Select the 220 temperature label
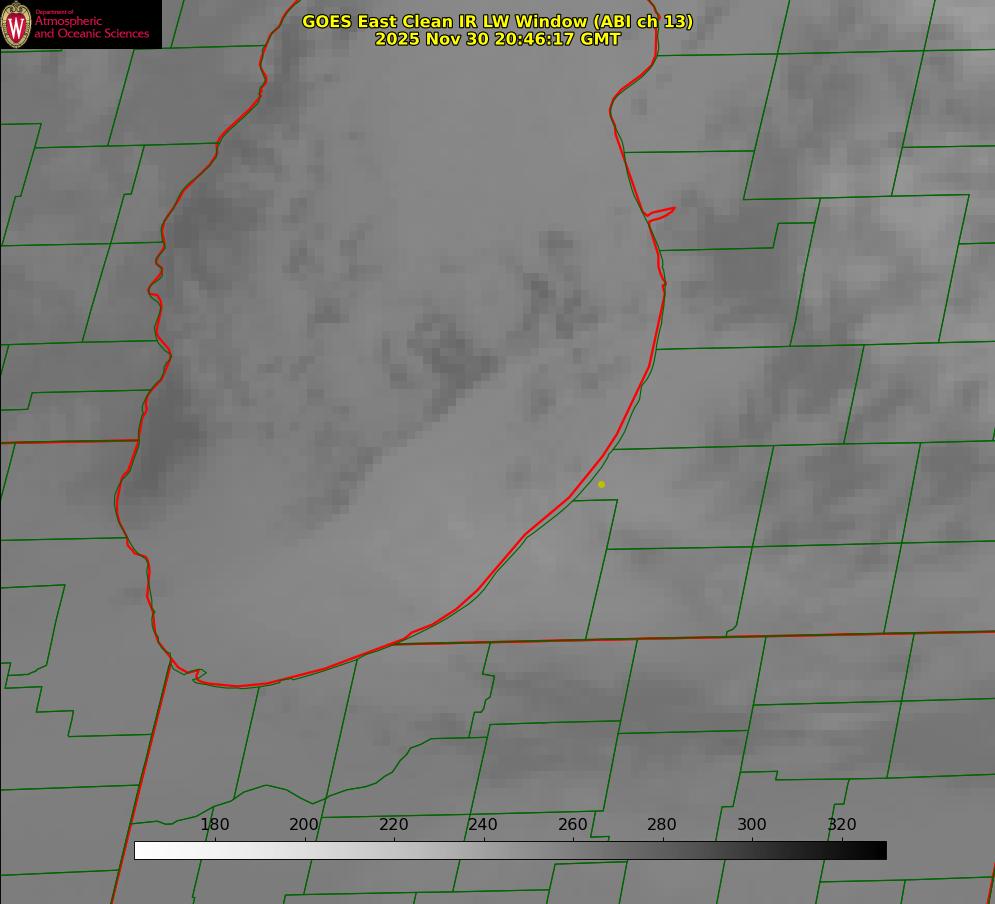 [x=394, y=824]
